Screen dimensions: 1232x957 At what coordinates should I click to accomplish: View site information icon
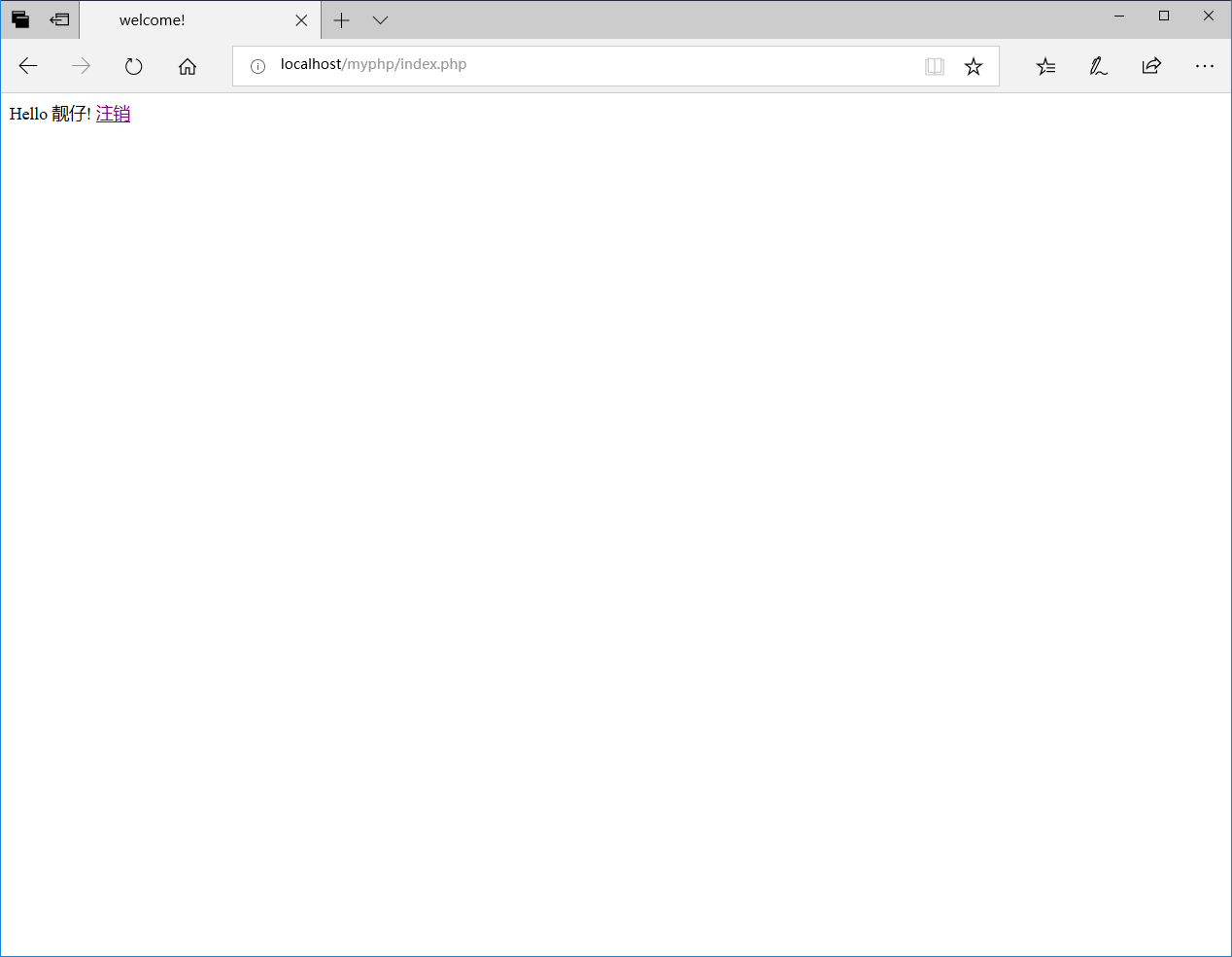pos(257,66)
